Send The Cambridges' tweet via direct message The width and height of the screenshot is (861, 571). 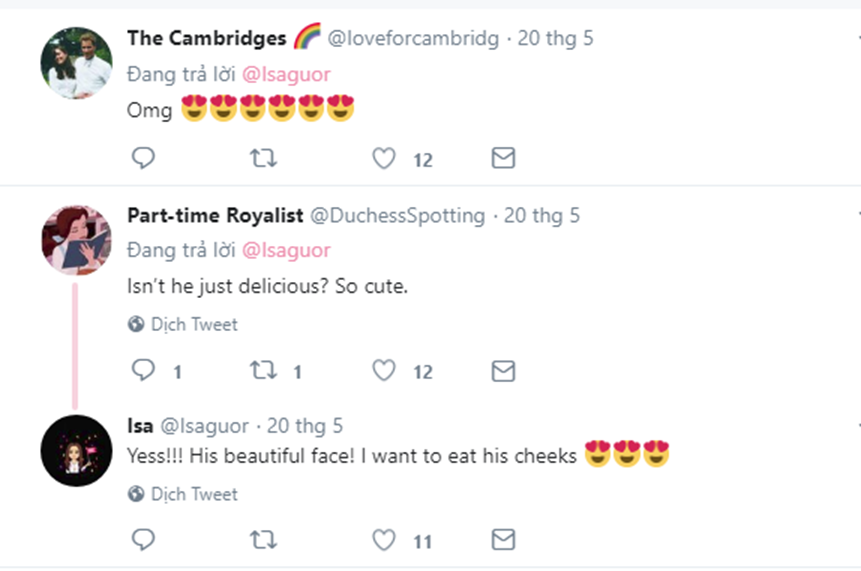tap(503, 158)
